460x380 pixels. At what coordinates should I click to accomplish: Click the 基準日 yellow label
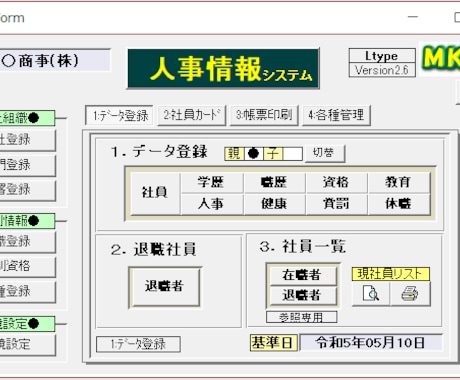tap(274, 343)
